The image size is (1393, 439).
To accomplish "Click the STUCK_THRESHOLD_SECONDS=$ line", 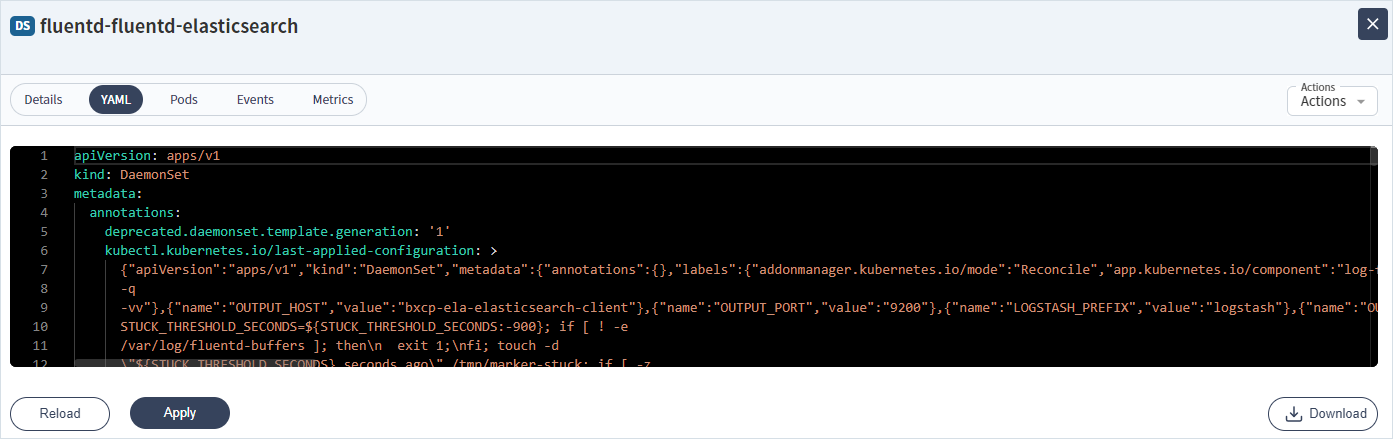I will coord(373,327).
